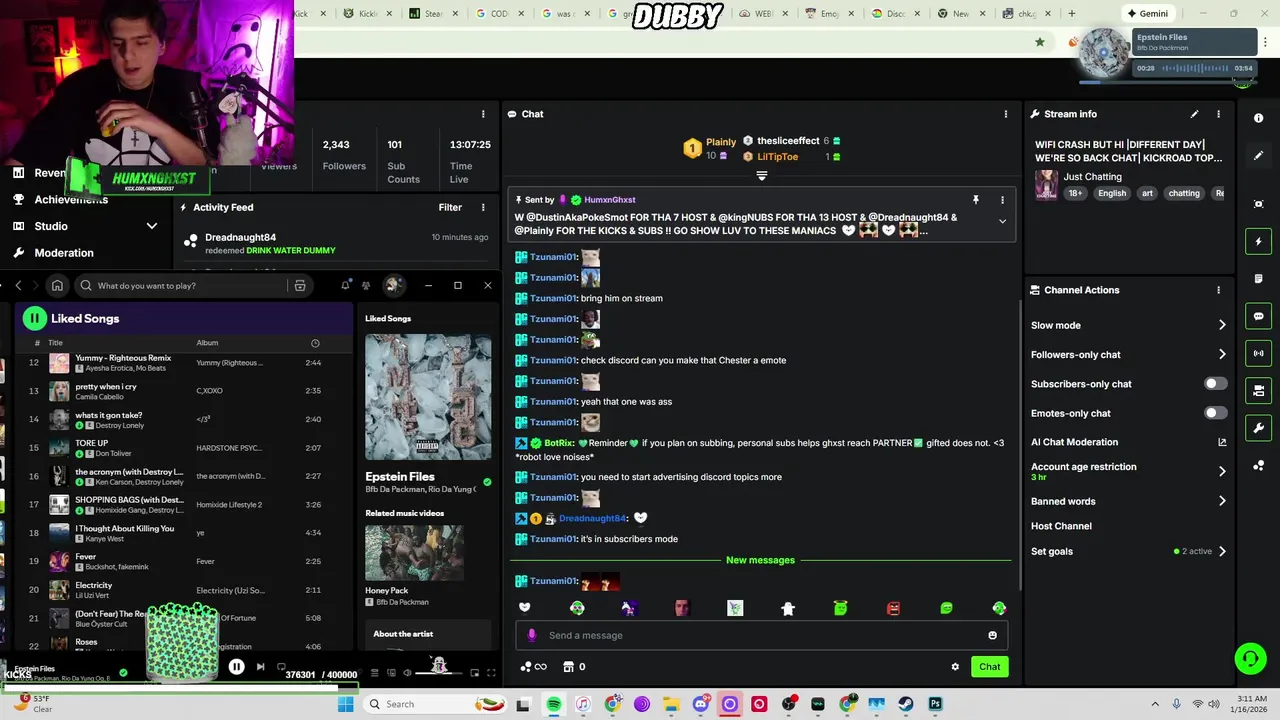
Task: Jump to New messages in chat
Action: click(760, 560)
